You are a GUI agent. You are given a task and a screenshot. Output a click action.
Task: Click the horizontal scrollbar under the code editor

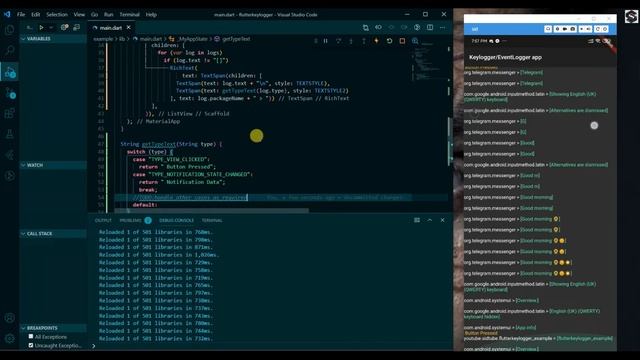[211, 211]
